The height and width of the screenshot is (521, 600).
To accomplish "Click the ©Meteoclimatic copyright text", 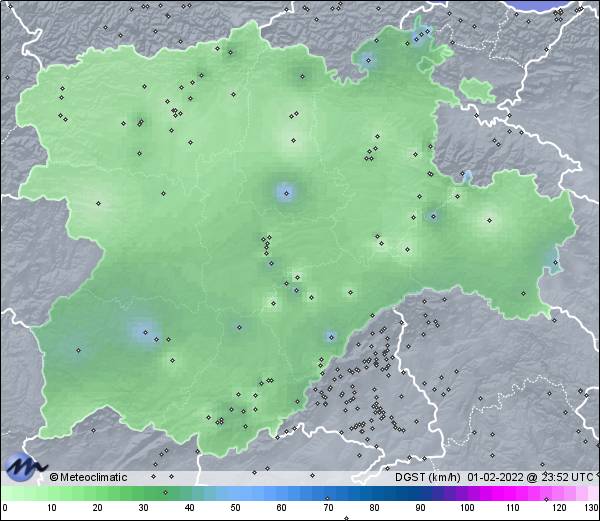I will (88, 477).
